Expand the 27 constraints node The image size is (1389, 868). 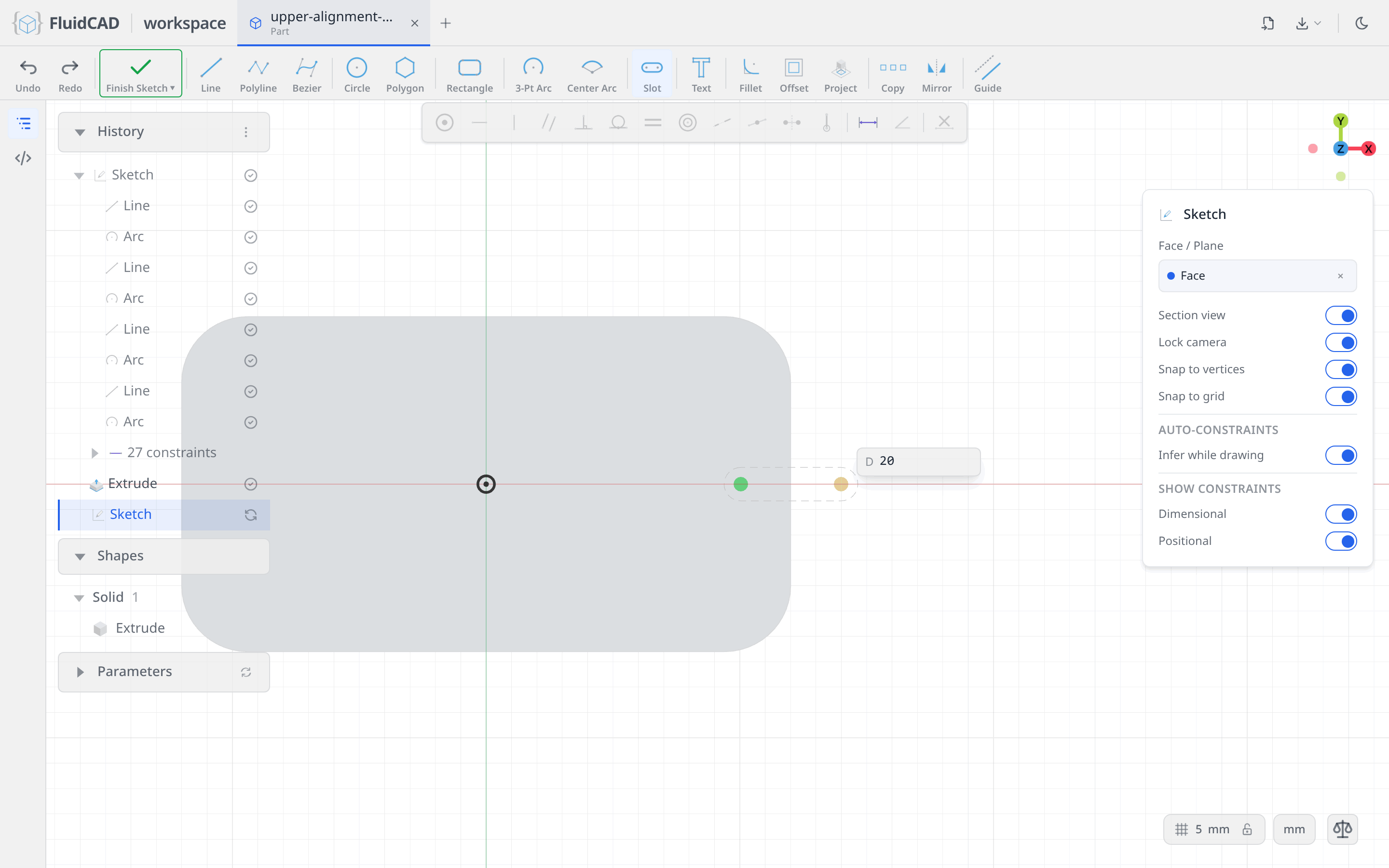[x=95, y=453]
